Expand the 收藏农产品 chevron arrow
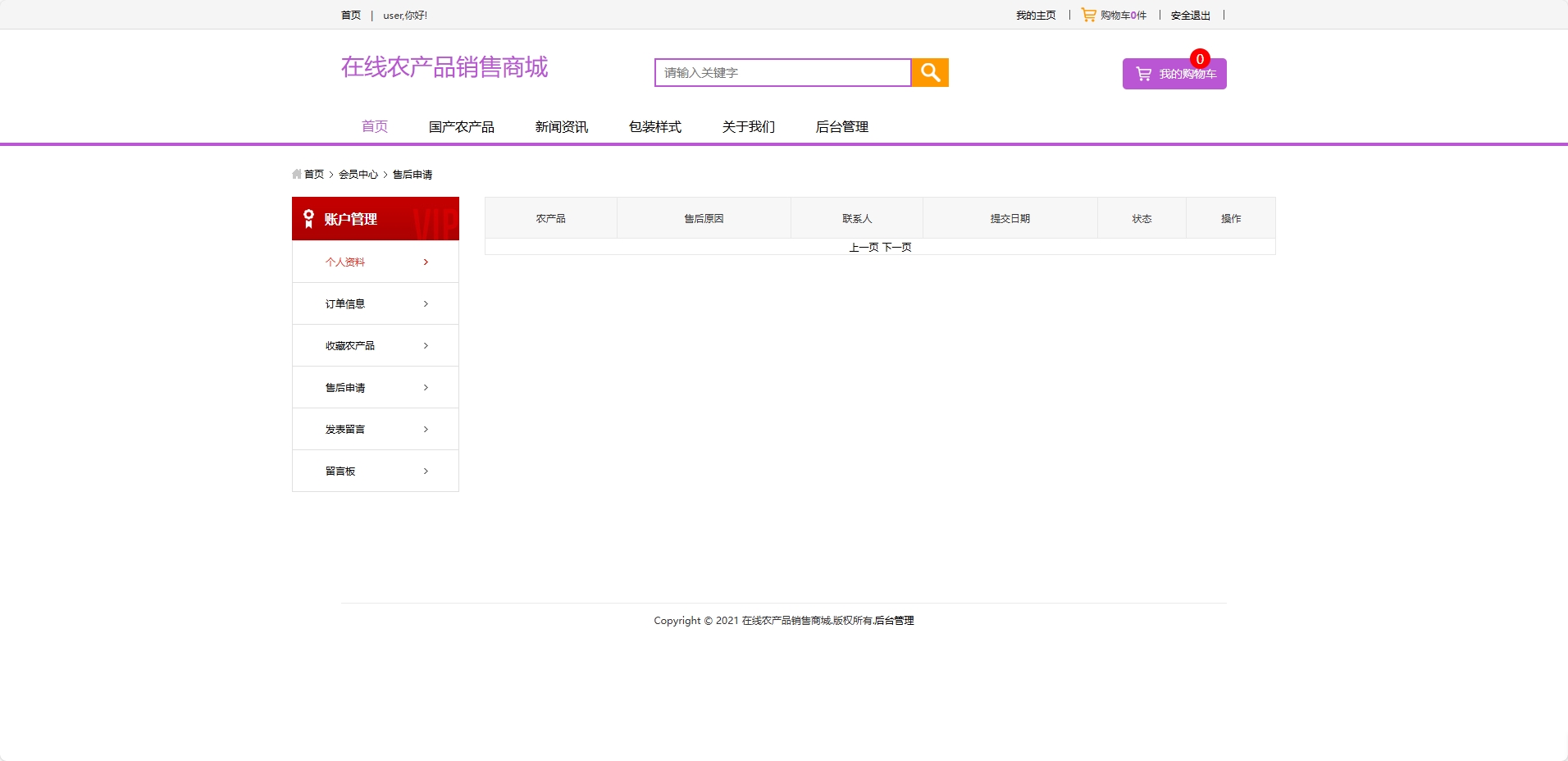Image resolution: width=1568 pixels, height=761 pixels. point(426,345)
